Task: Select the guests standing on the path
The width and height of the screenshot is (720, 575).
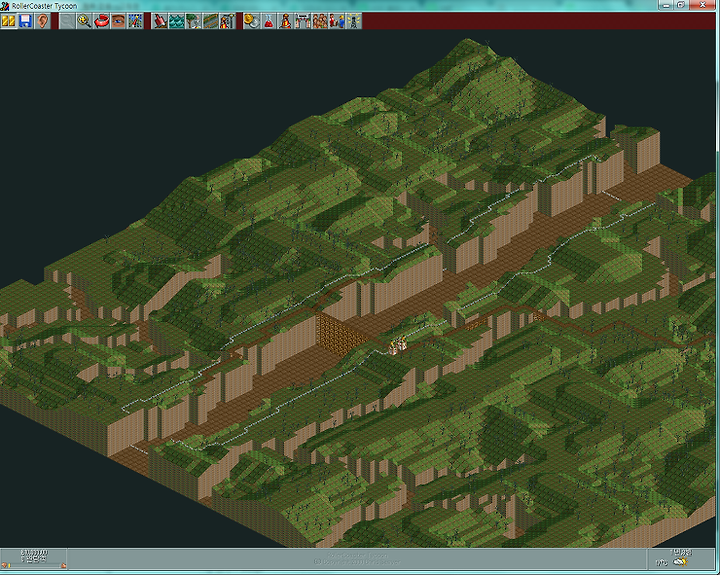Action: 398,345
